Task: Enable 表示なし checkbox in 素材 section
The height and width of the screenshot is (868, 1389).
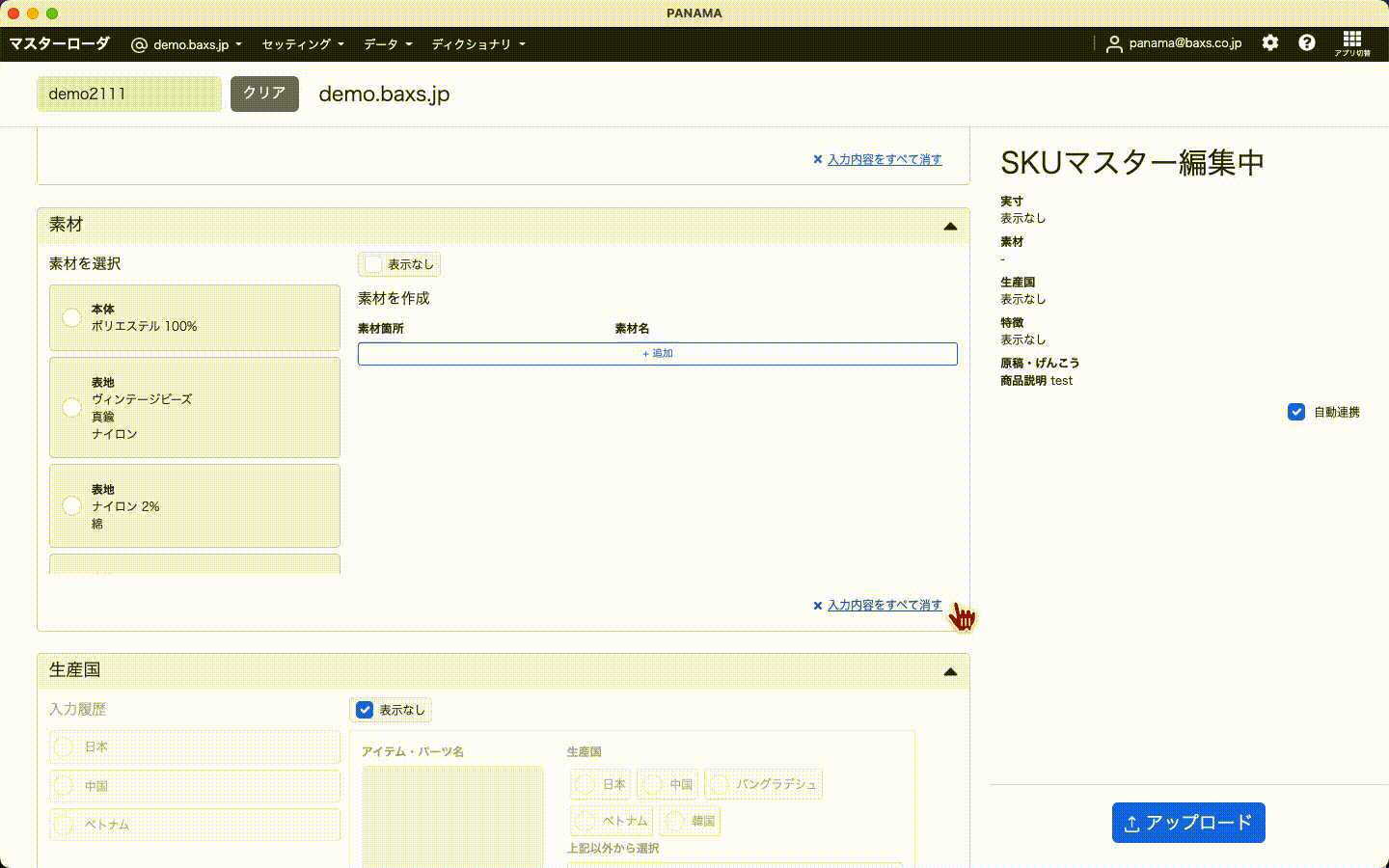Action: (x=373, y=264)
